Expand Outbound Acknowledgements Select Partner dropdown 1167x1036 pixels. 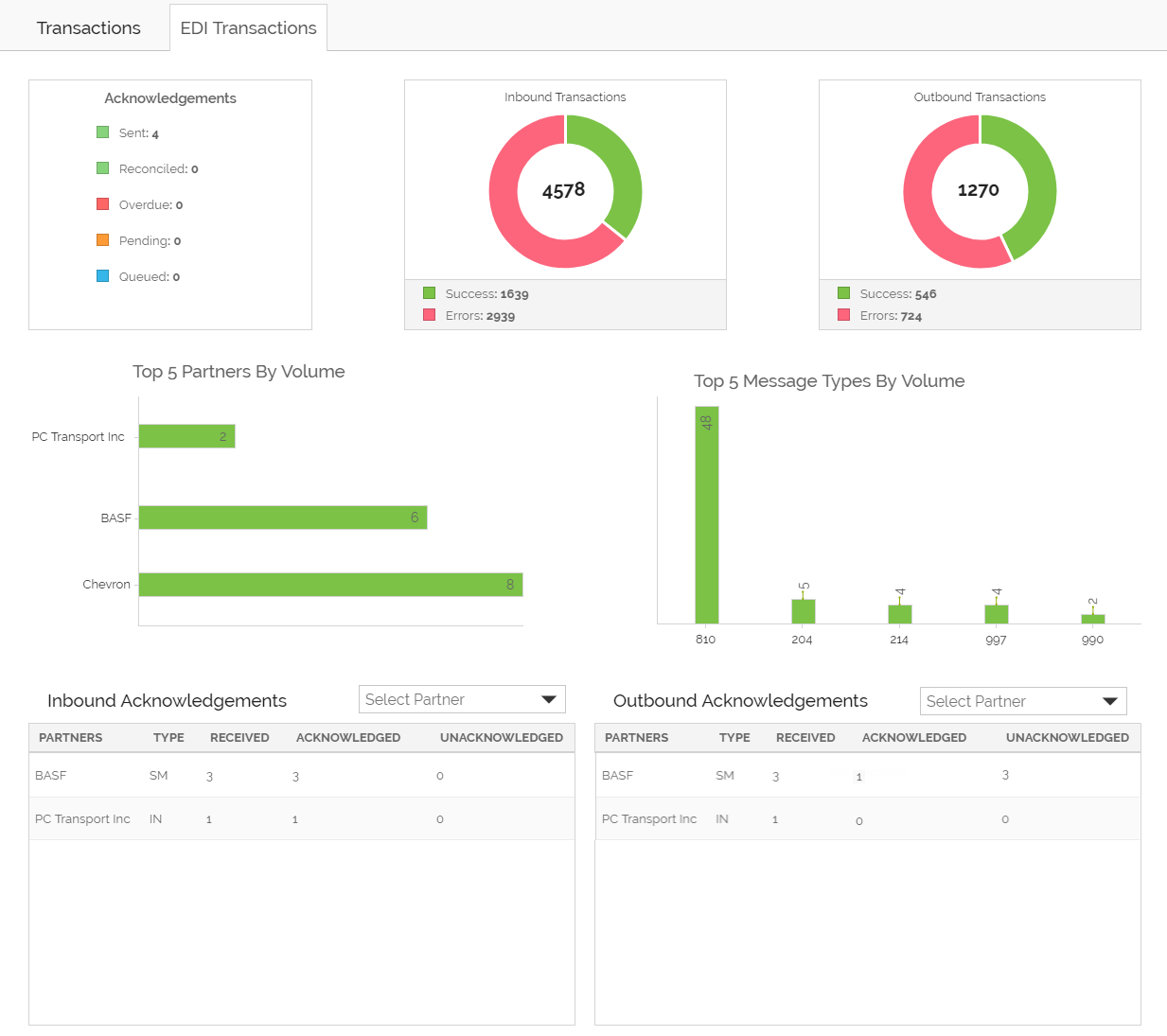point(1022,701)
